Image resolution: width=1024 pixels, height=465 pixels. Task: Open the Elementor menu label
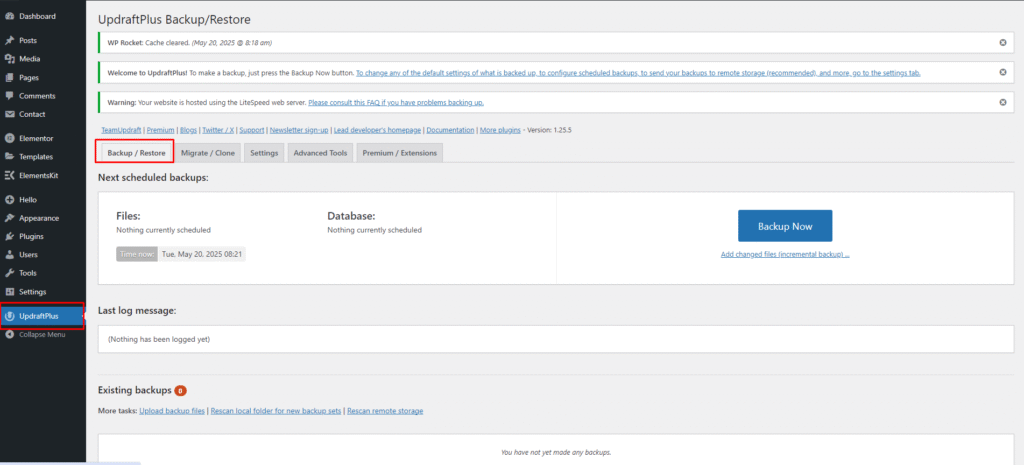(x=36, y=138)
